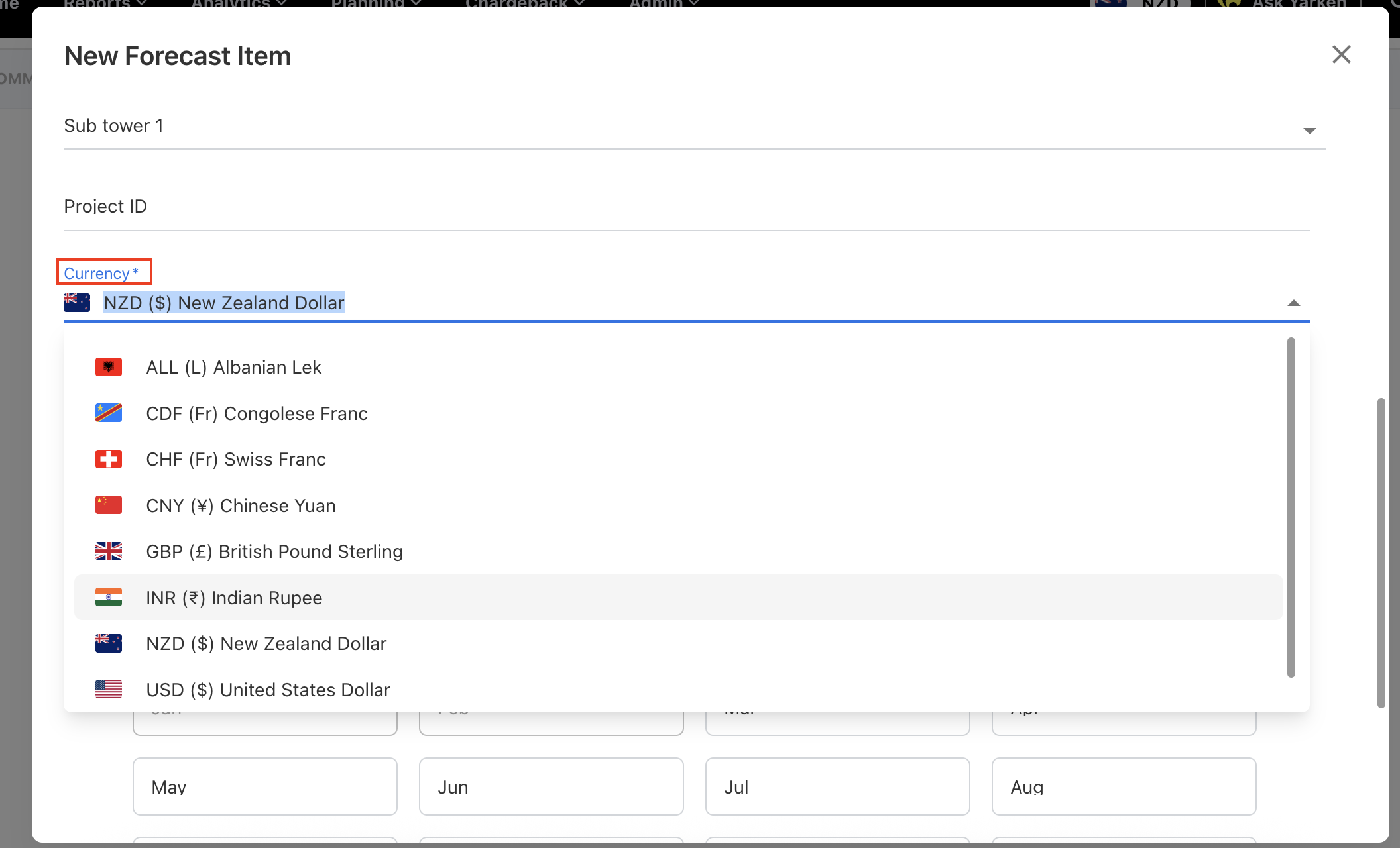The image size is (1400, 848).
Task: Pick GBP British Pound Sterling option
Action: [274, 551]
